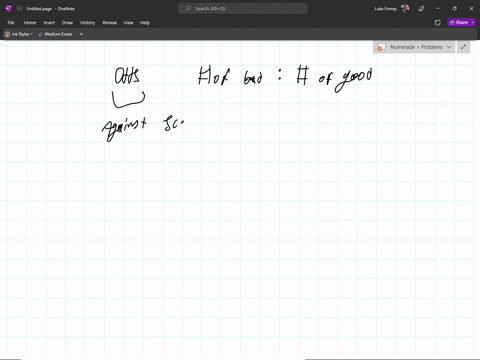Click the purple Share button
The width and height of the screenshot is (480, 360).
pos(459,22)
